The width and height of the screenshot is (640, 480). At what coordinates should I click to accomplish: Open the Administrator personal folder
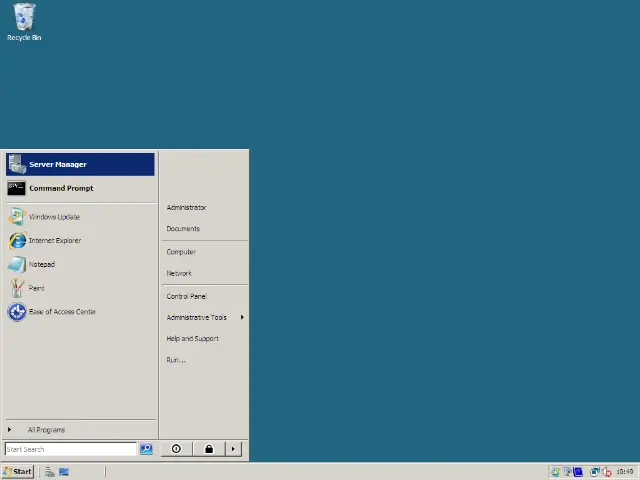[186, 207]
